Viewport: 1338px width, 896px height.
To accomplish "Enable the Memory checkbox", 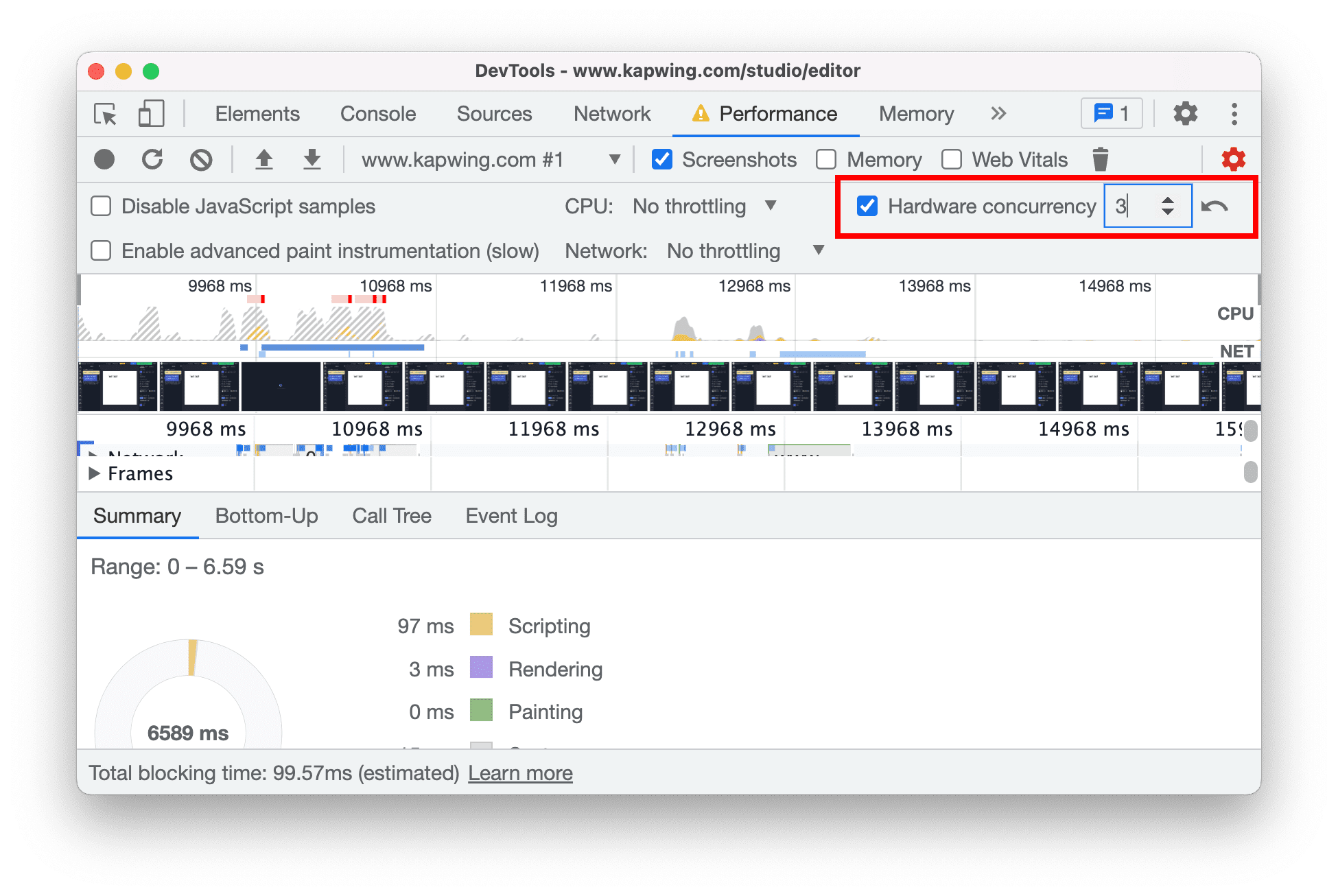I will (x=828, y=158).
